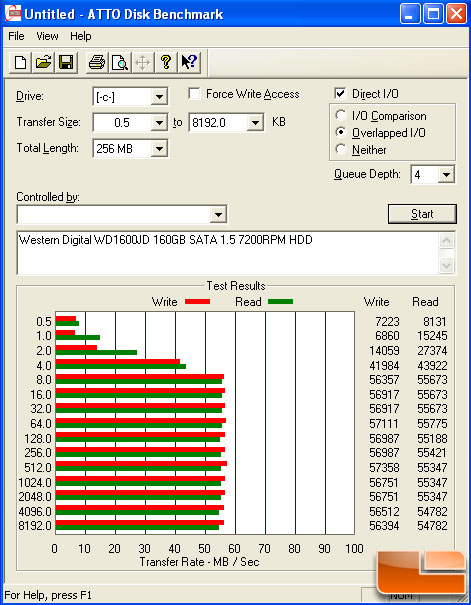Viewport: 471px width, 605px height.
Task: Click write value 57358 in results
Action: tap(385, 468)
